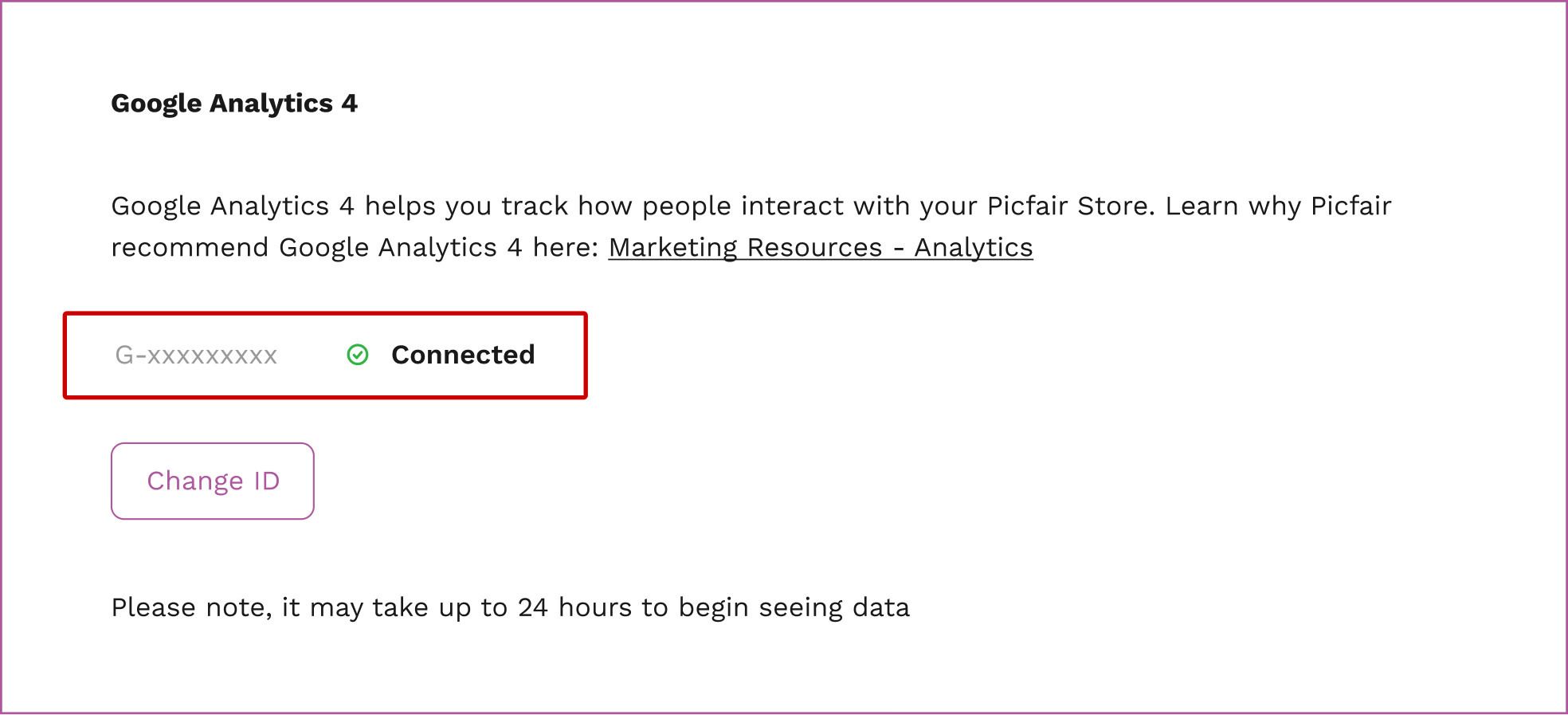Click the checkmark confirming Google Analytics connection
Image resolution: width=1568 pixels, height=715 pixels.
(x=358, y=356)
